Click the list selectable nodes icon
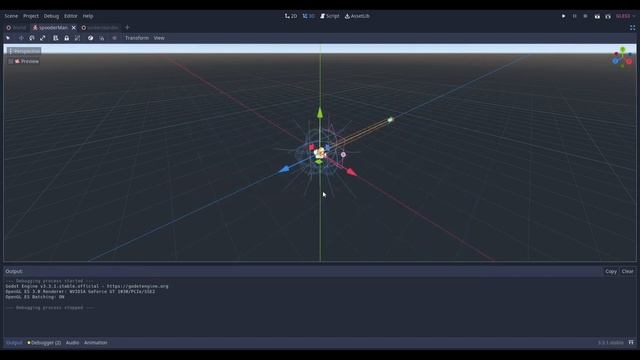 click(56, 38)
